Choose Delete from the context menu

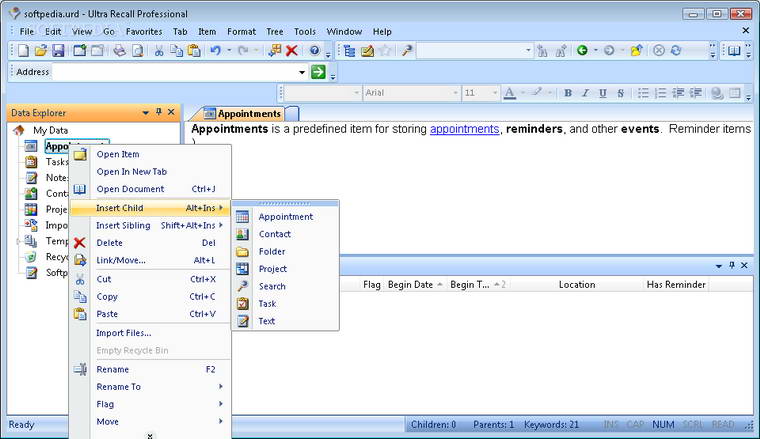click(150, 243)
